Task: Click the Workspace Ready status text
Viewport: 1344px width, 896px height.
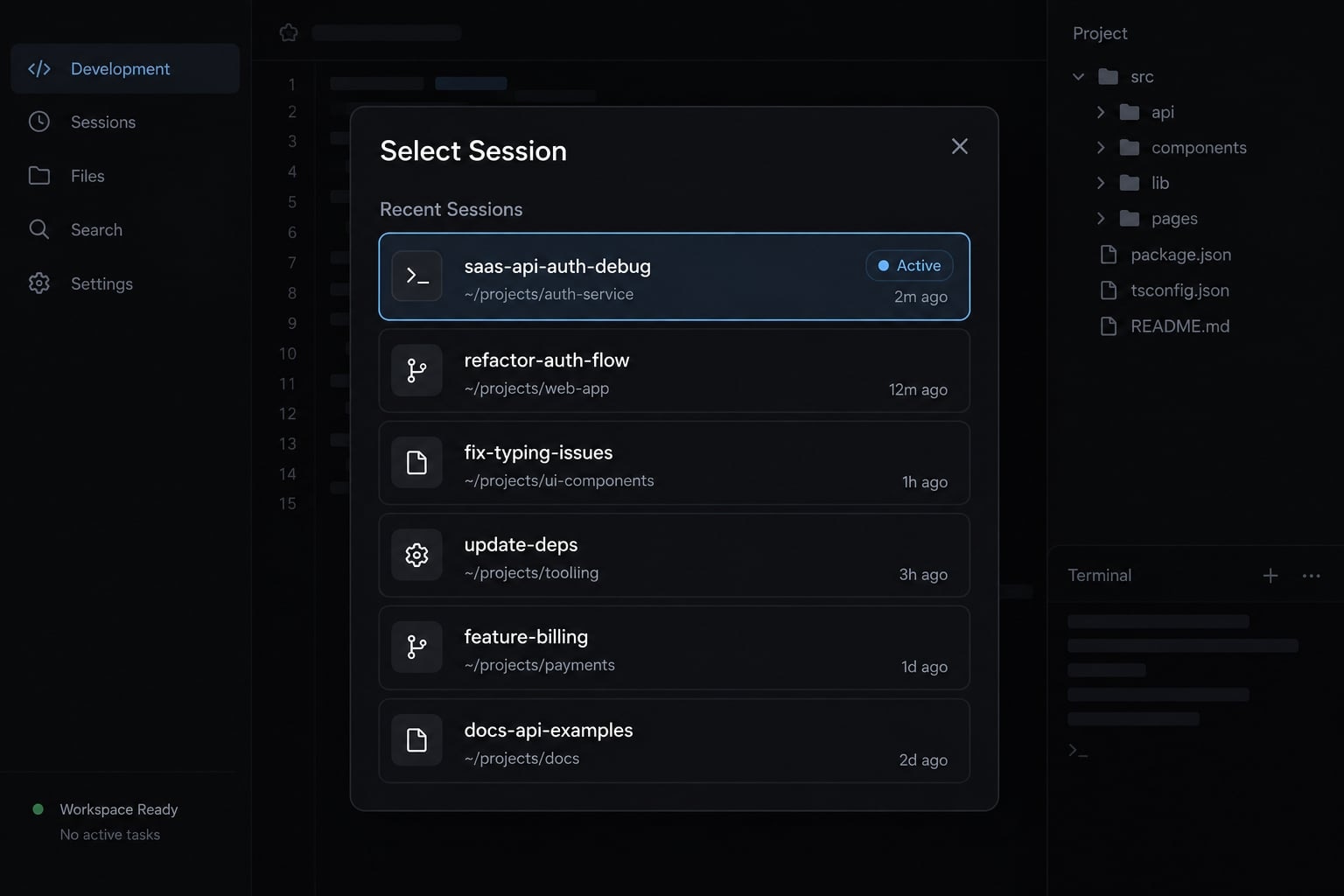Action: [119, 809]
